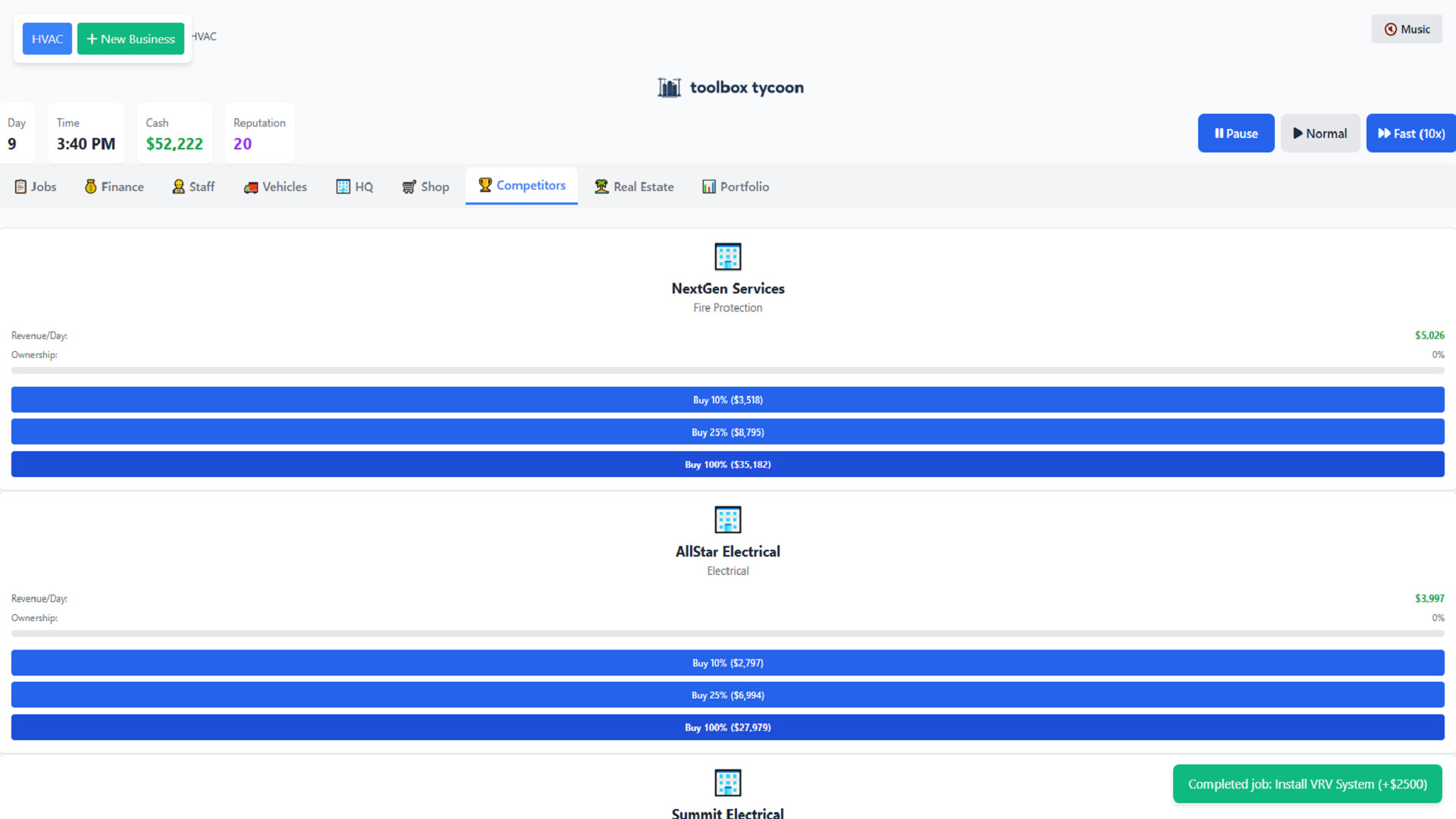This screenshot has height=819, width=1456.
Task: Click the NextGen Services ownership progress bar
Action: [x=728, y=371]
